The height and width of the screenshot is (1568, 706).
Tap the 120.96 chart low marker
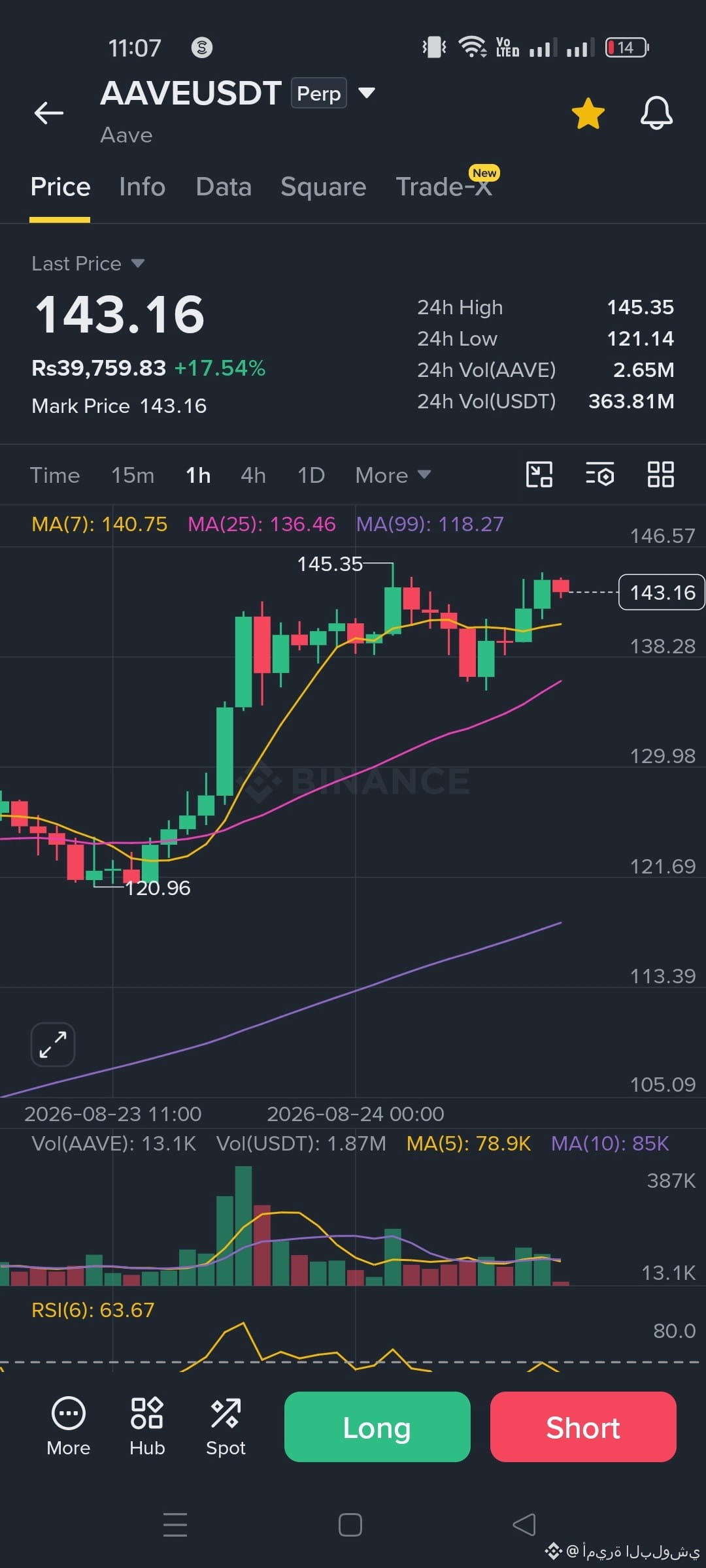pyautogui.click(x=158, y=888)
